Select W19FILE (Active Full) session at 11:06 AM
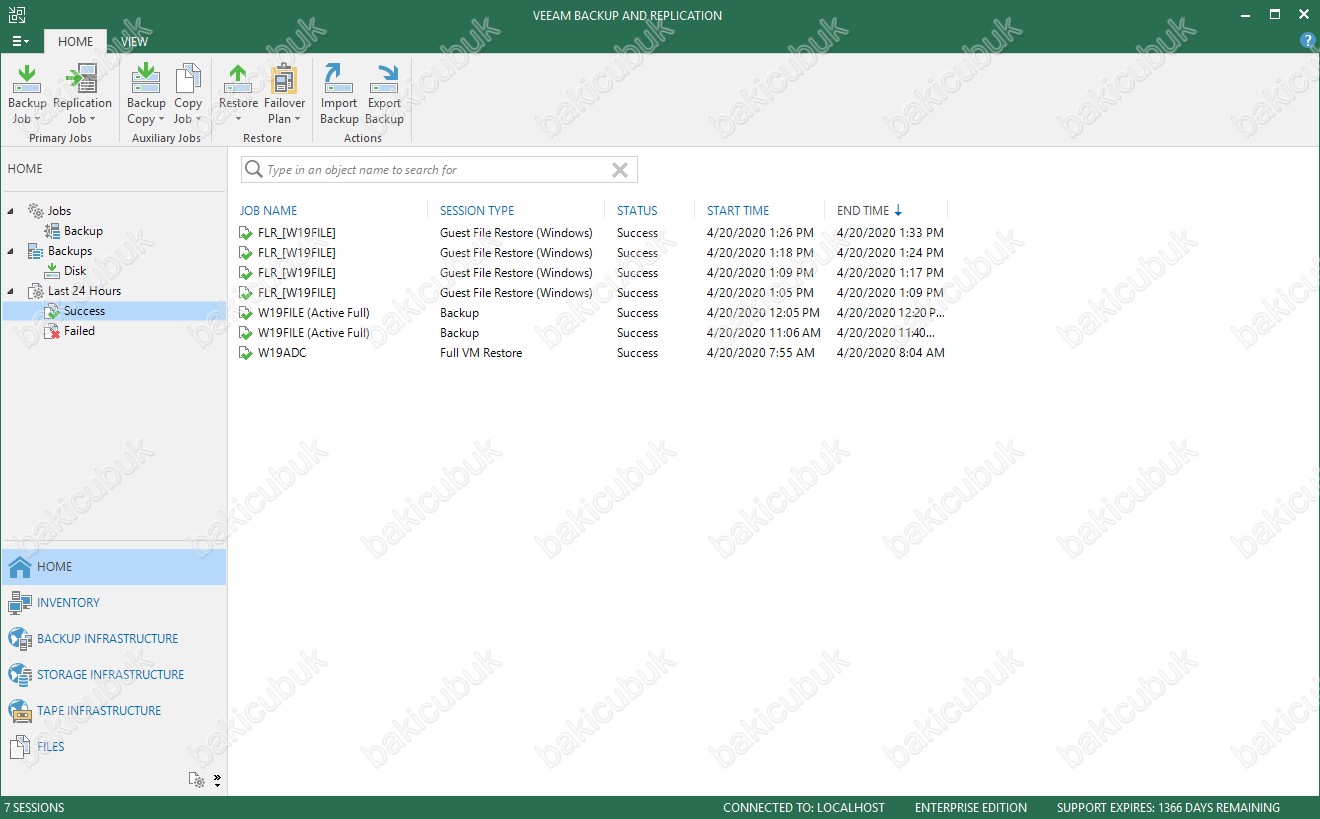 (592, 333)
